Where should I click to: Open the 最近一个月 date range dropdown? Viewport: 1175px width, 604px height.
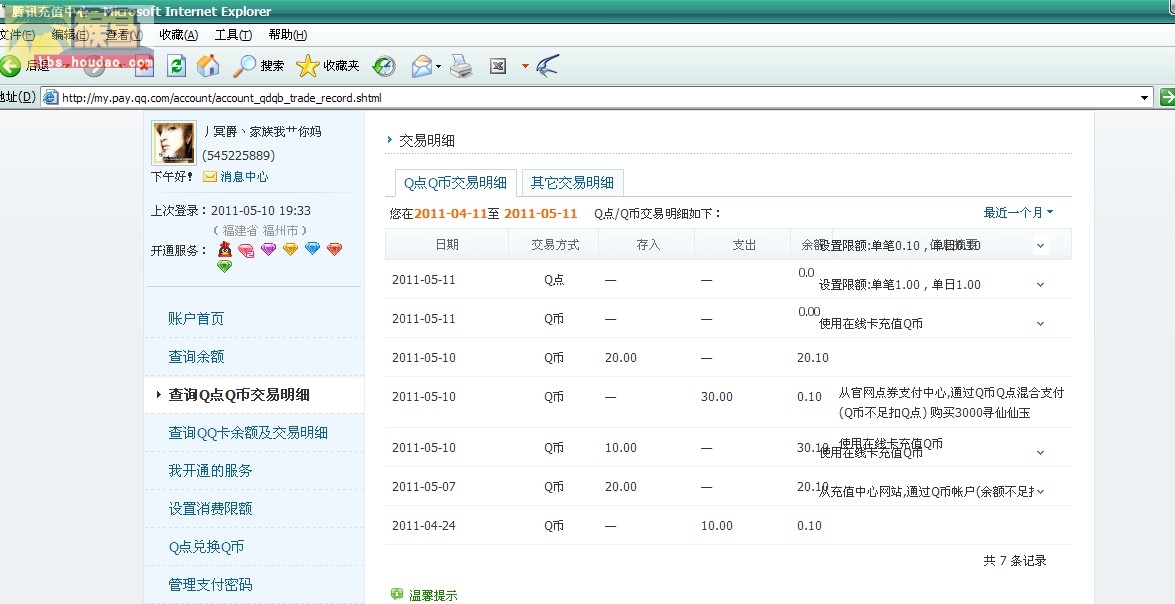(1018, 213)
